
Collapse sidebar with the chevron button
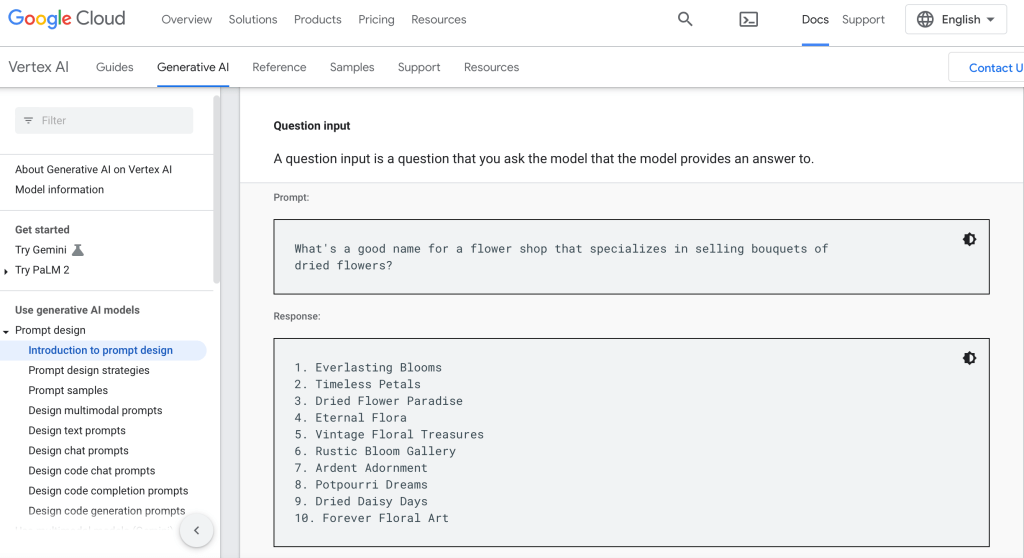pyautogui.click(x=197, y=531)
